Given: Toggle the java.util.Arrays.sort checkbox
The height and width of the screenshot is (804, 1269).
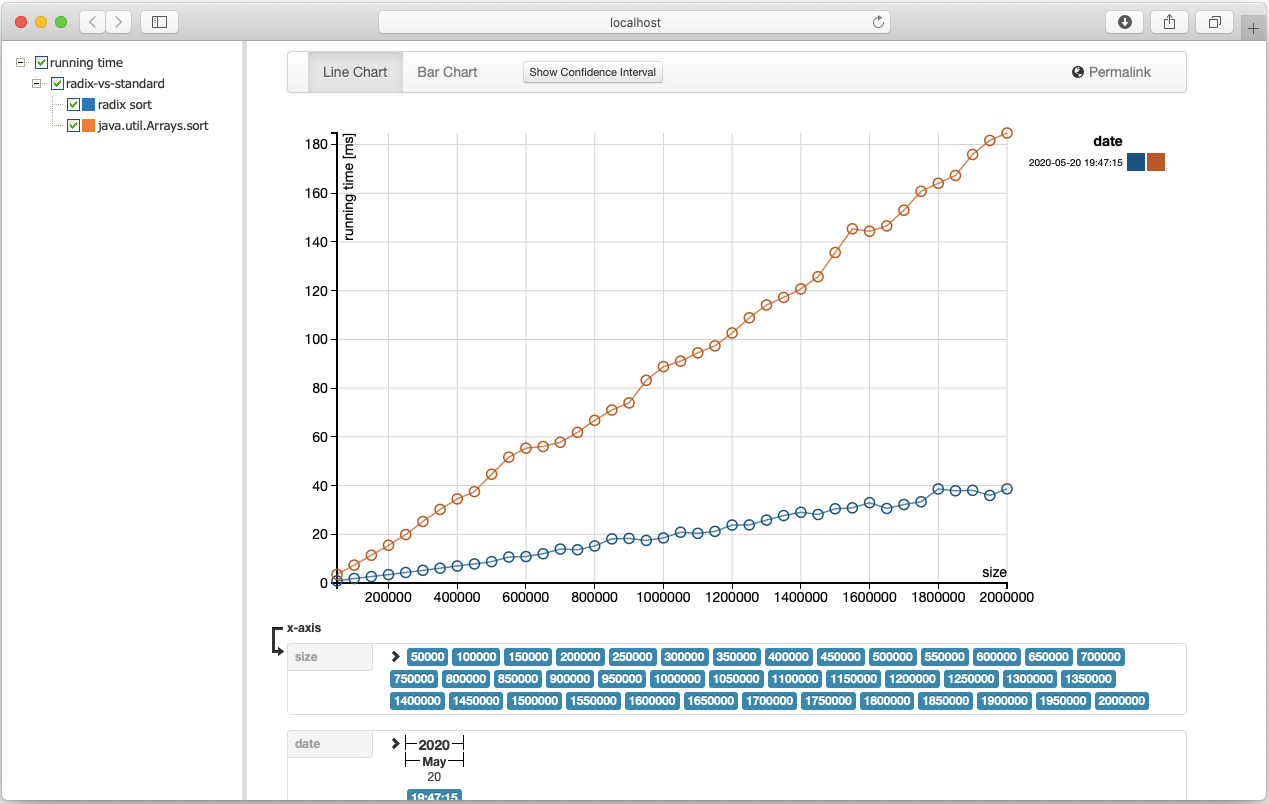Looking at the screenshot, I should 73,126.
